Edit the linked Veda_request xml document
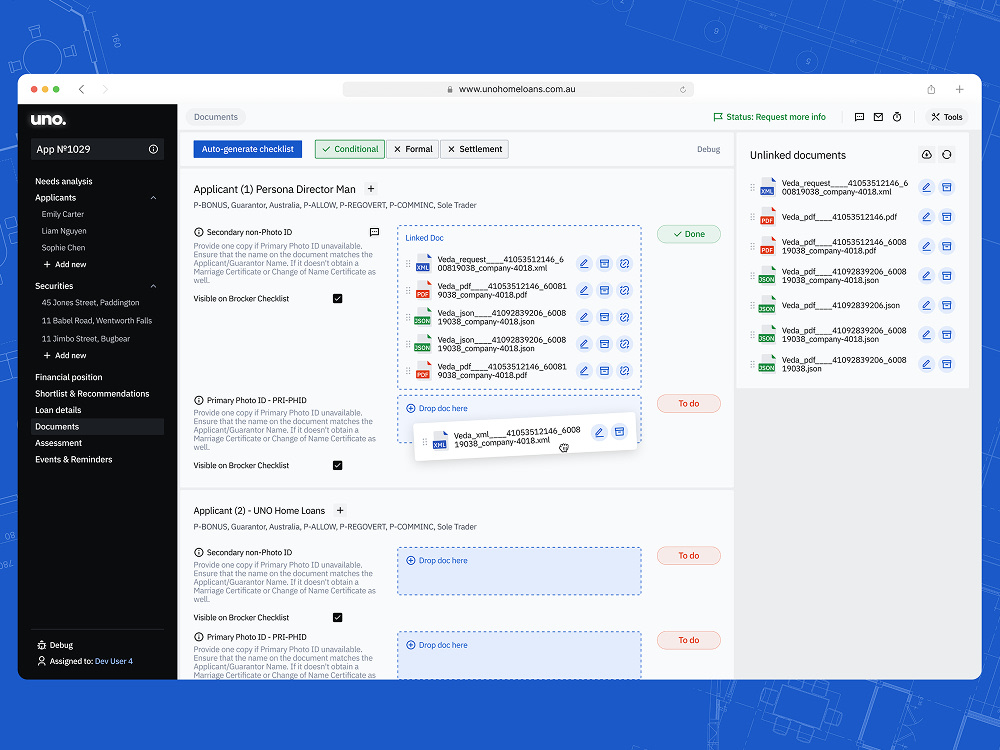 [x=584, y=263]
